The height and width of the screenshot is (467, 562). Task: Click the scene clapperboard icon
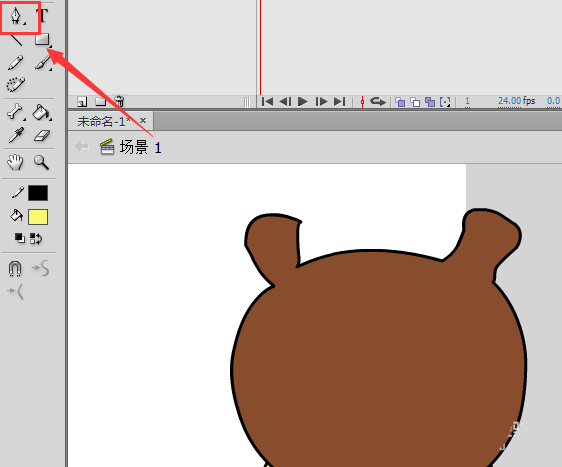[107, 147]
